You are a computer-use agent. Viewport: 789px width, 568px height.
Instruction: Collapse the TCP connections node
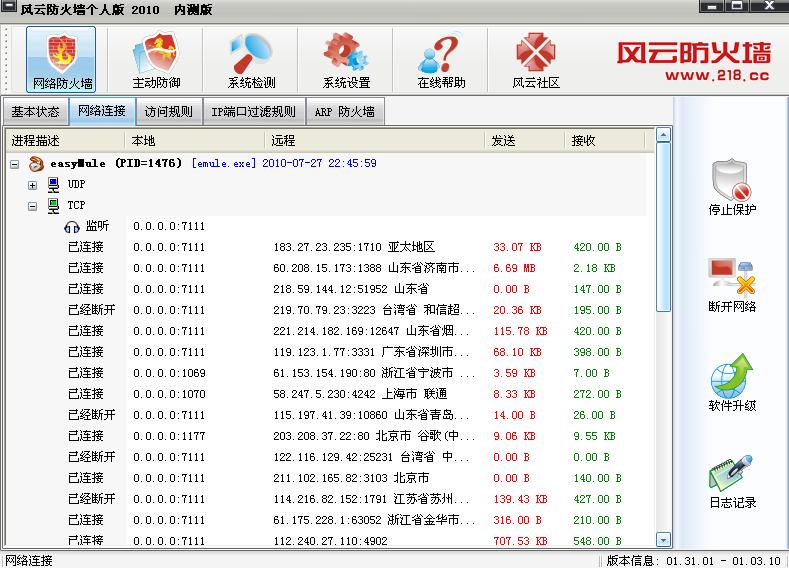point(32,206)
